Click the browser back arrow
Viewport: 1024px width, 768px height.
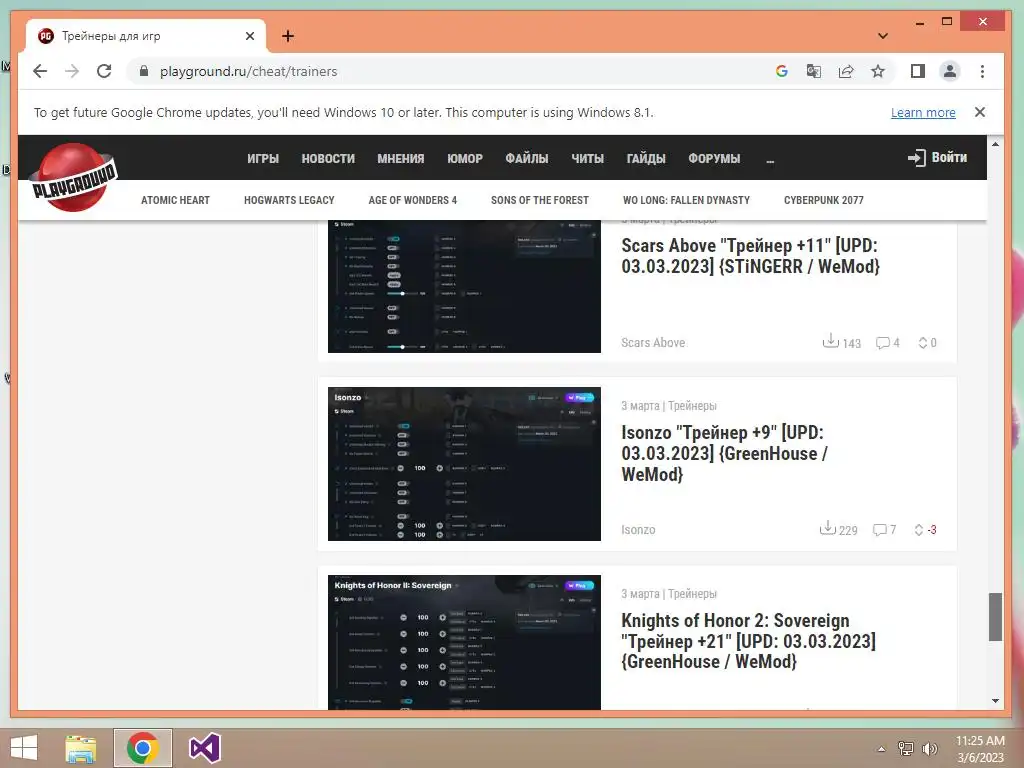[40, 71]
